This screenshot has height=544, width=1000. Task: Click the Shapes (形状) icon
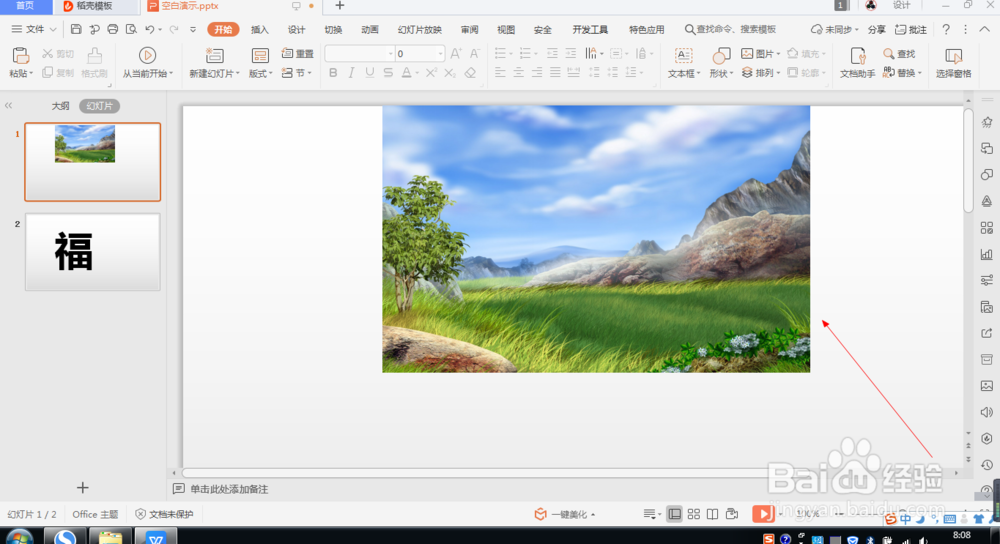[721, 55]
